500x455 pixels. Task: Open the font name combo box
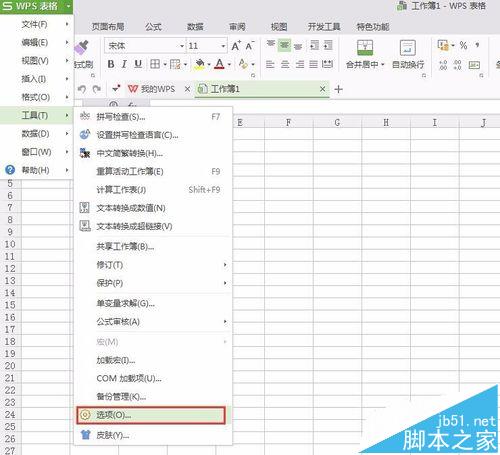point(145,46)
